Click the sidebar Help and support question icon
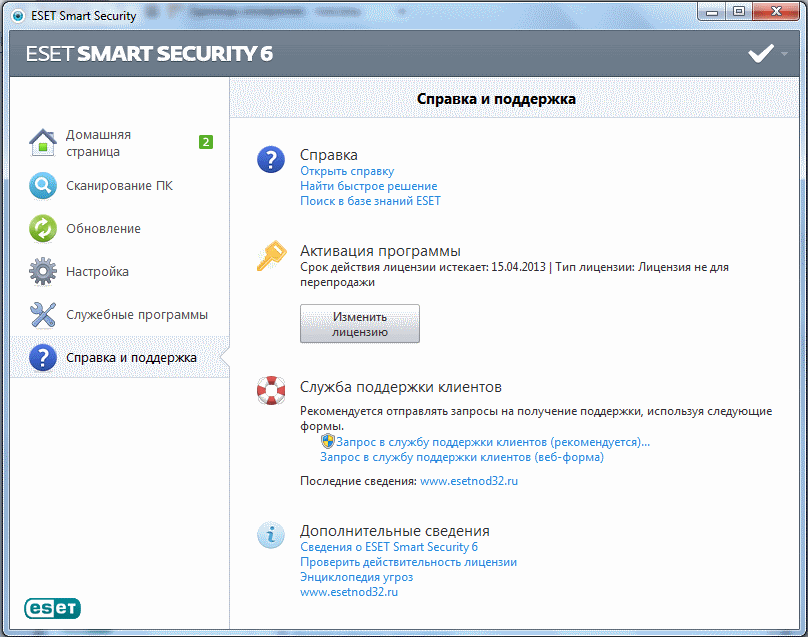The image size is (808, 637). click(43, 358)
